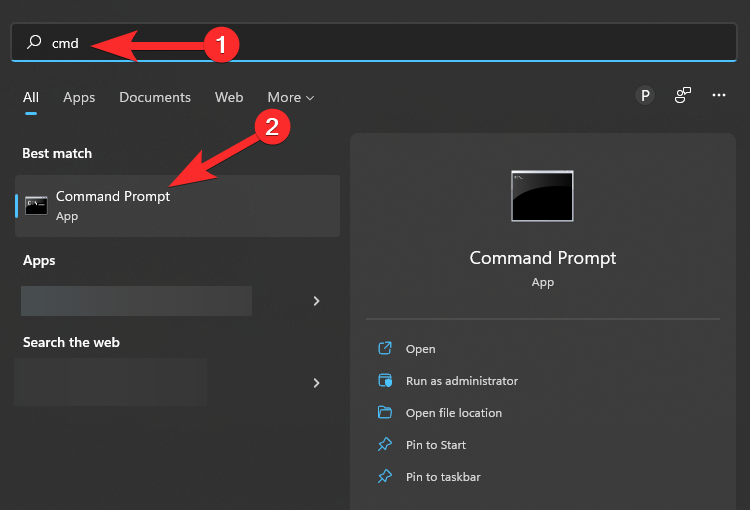Expand the Apps result chevron

(x=316, y=301)
